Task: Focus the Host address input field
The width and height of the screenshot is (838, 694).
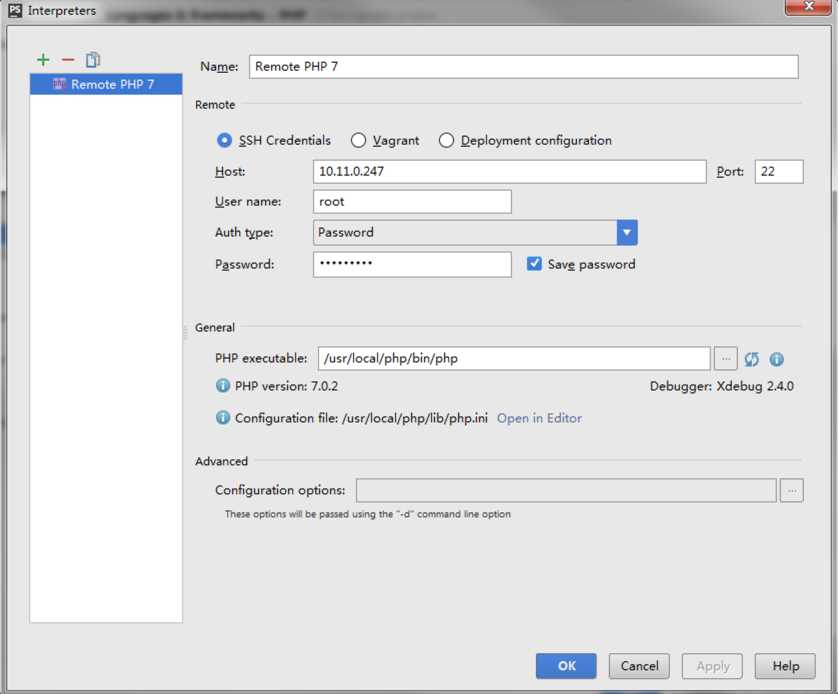Action: click(509, 171)
